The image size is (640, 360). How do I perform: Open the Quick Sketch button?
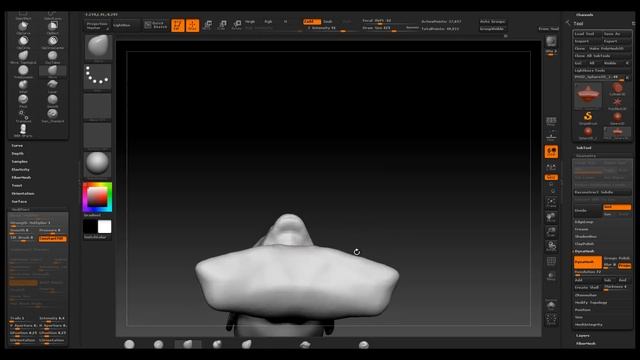[x=156, y=25]
